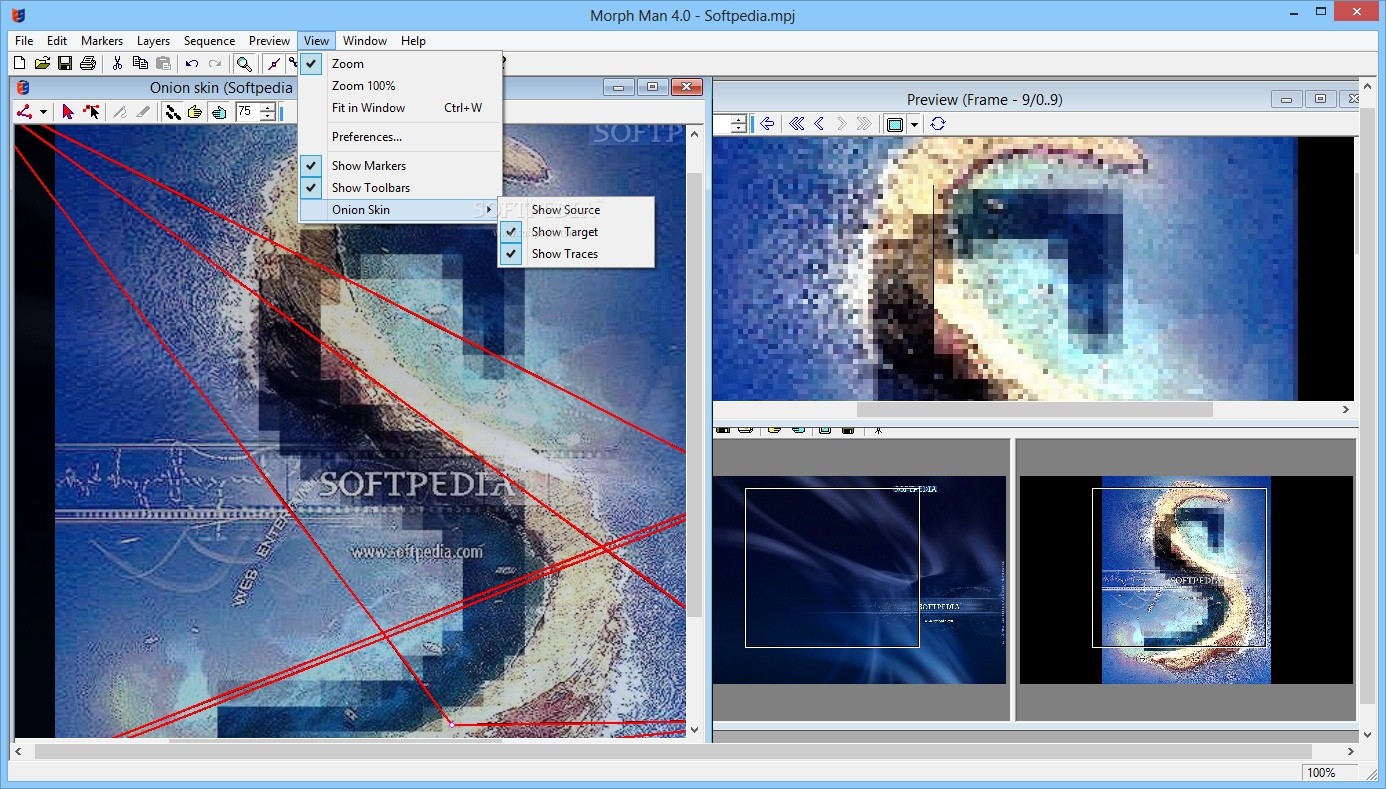
Task: Print using the printer icon
Action: coord(88,63)
